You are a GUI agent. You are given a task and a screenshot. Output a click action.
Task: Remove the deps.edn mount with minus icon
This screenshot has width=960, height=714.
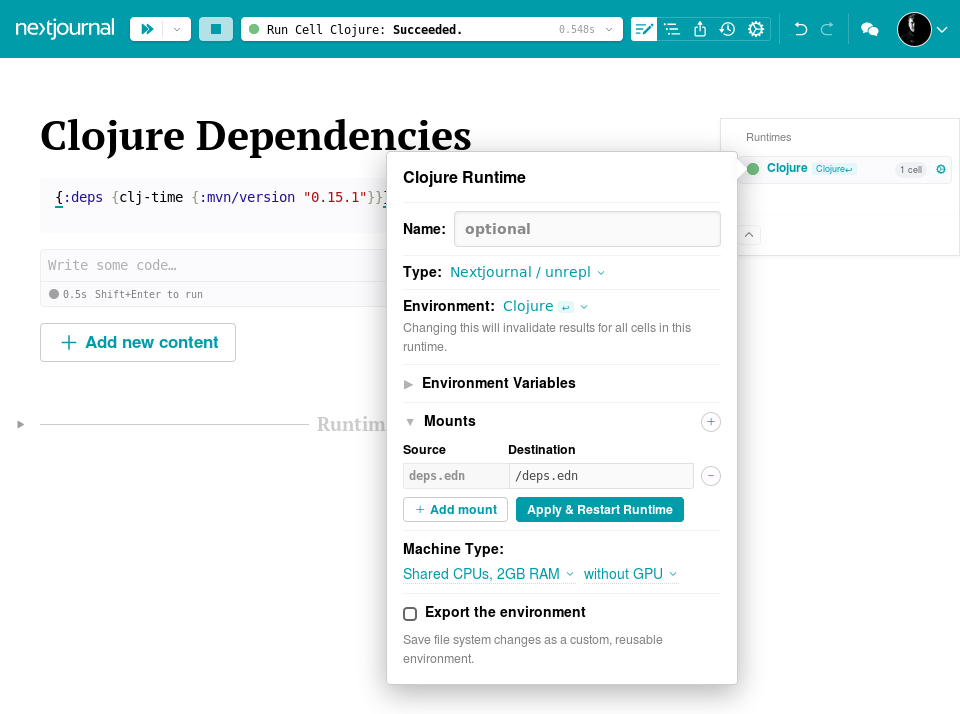pos(710,476)
